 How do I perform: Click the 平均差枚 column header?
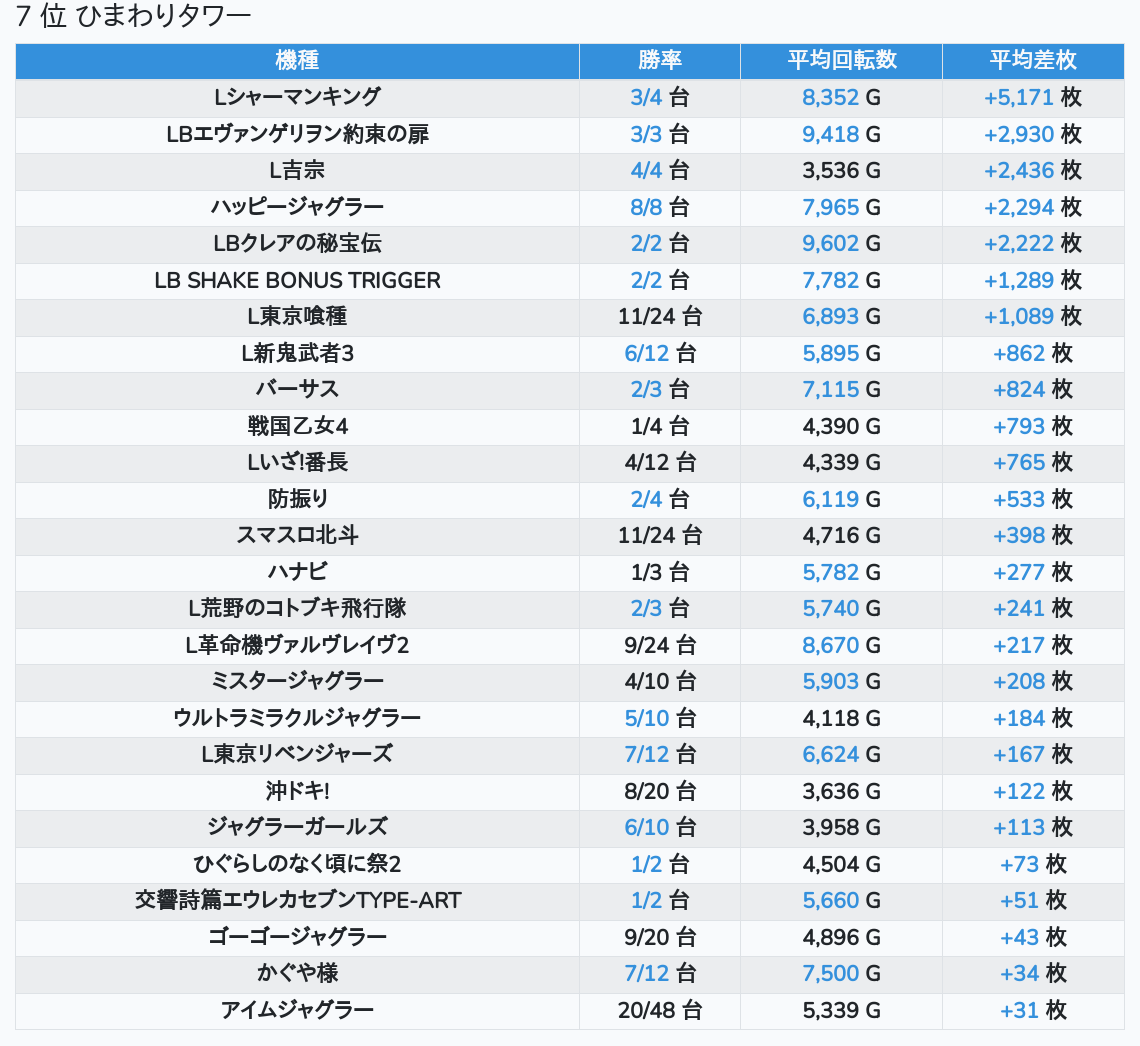[x=1032, y=60]
